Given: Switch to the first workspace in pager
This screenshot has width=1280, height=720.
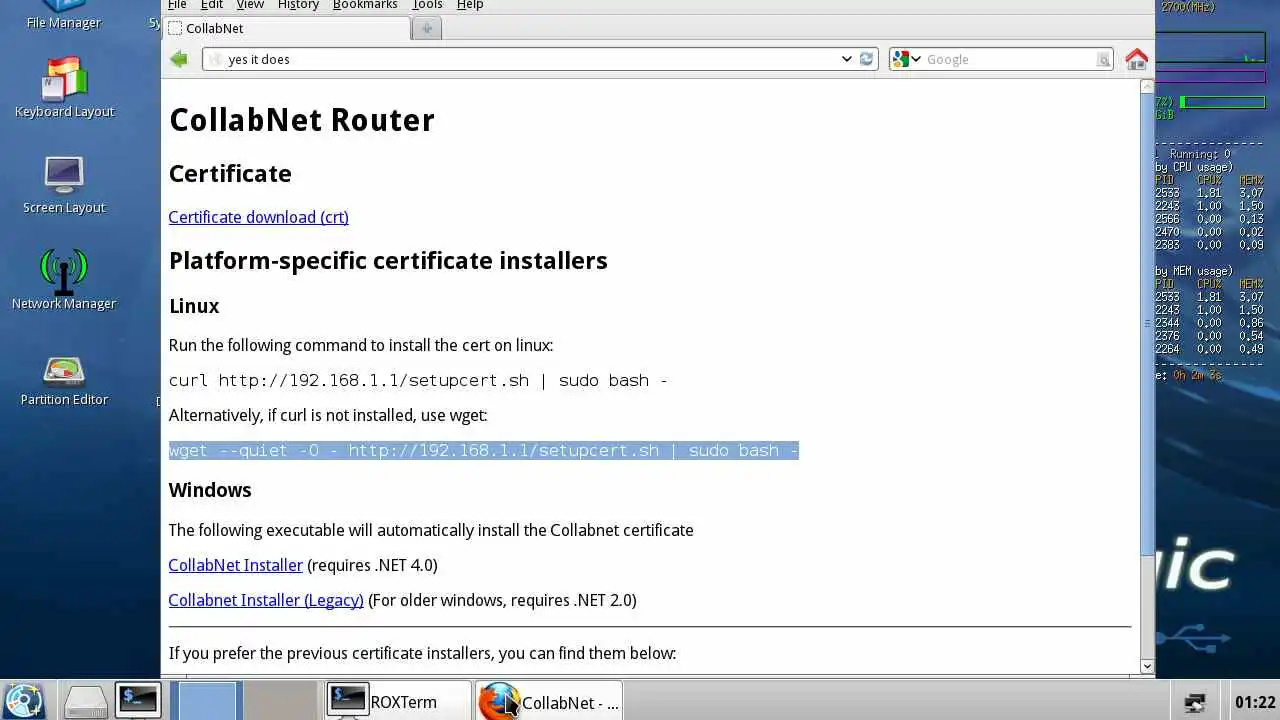Looking at the screenshot, I should pyautogui.click(x=207, y=701).
